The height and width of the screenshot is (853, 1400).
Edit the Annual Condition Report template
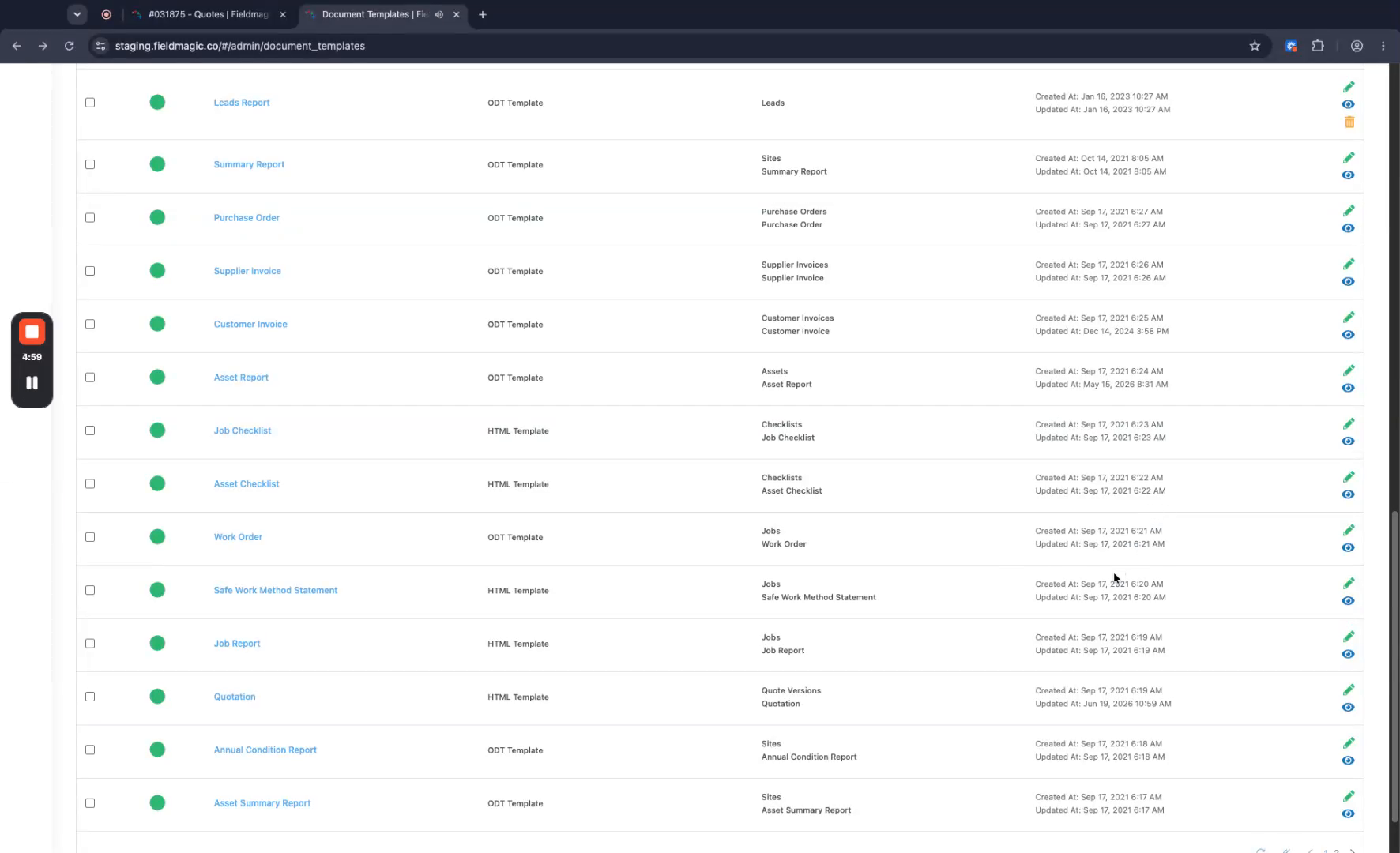pyautogui.click(x=1349, y=742)
